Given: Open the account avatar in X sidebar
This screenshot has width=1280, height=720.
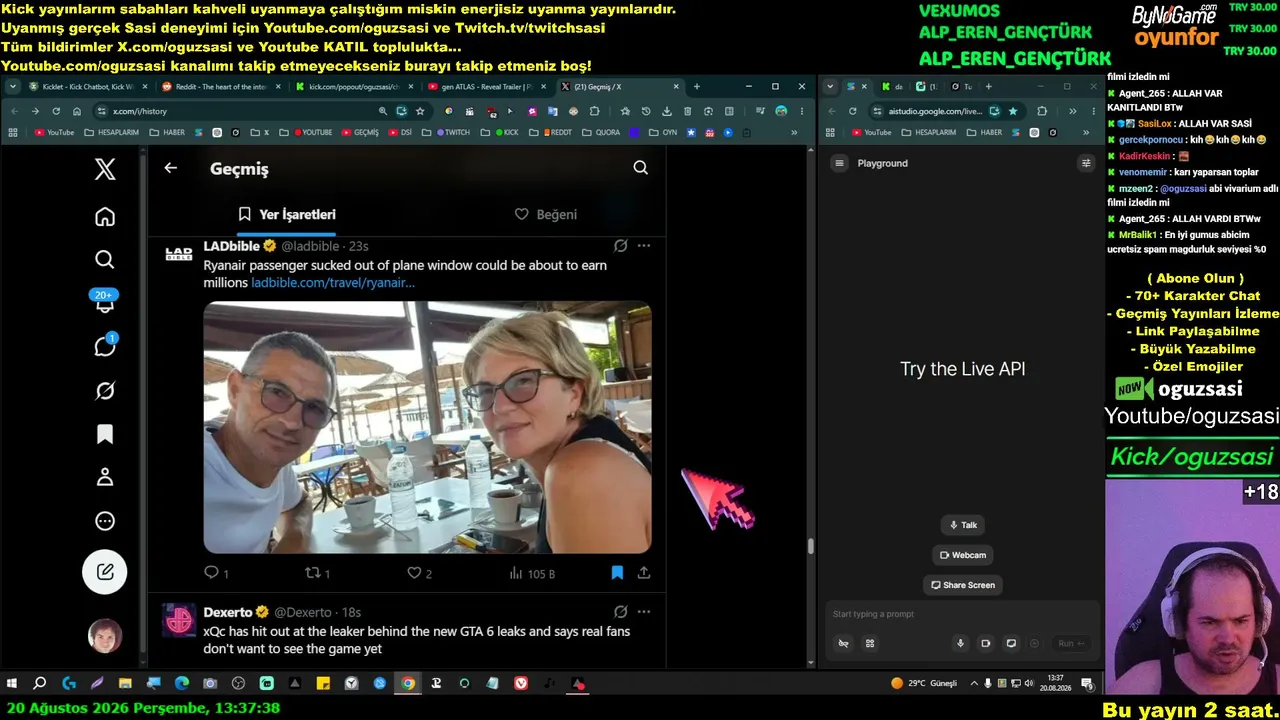Looking at the screenshot, I should pyautogui.click(x=105, y=635).
